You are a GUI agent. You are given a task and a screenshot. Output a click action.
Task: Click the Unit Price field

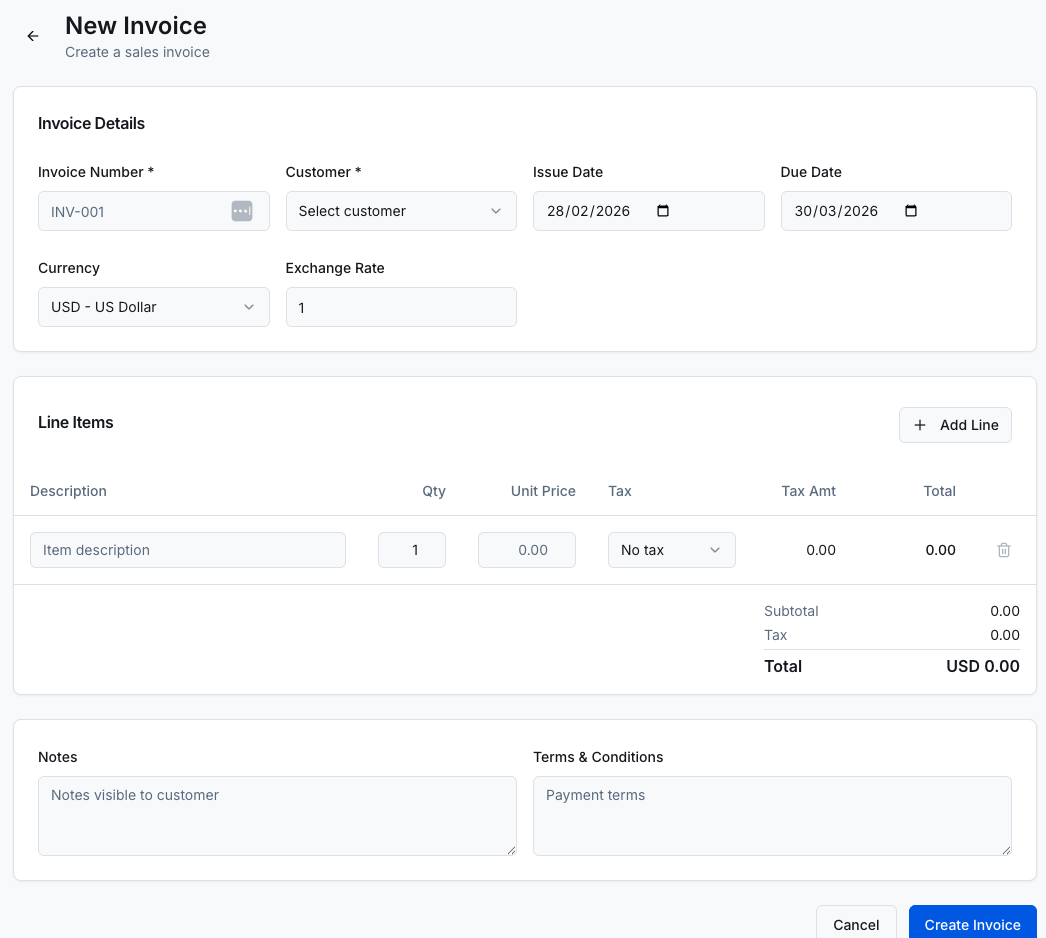click(527, 550)
